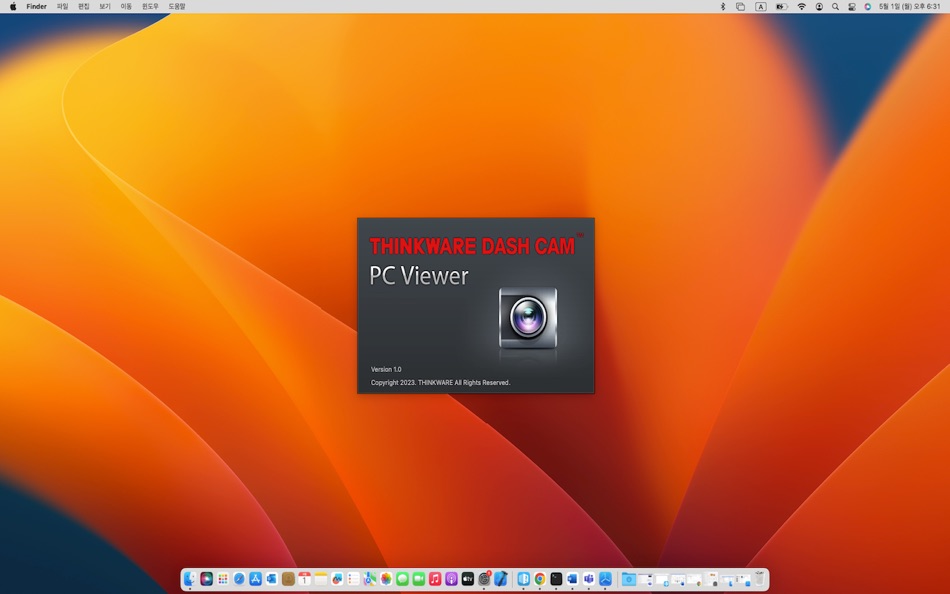Open App Store from the Dock
950x594 pixels.
tap(256, 579)
